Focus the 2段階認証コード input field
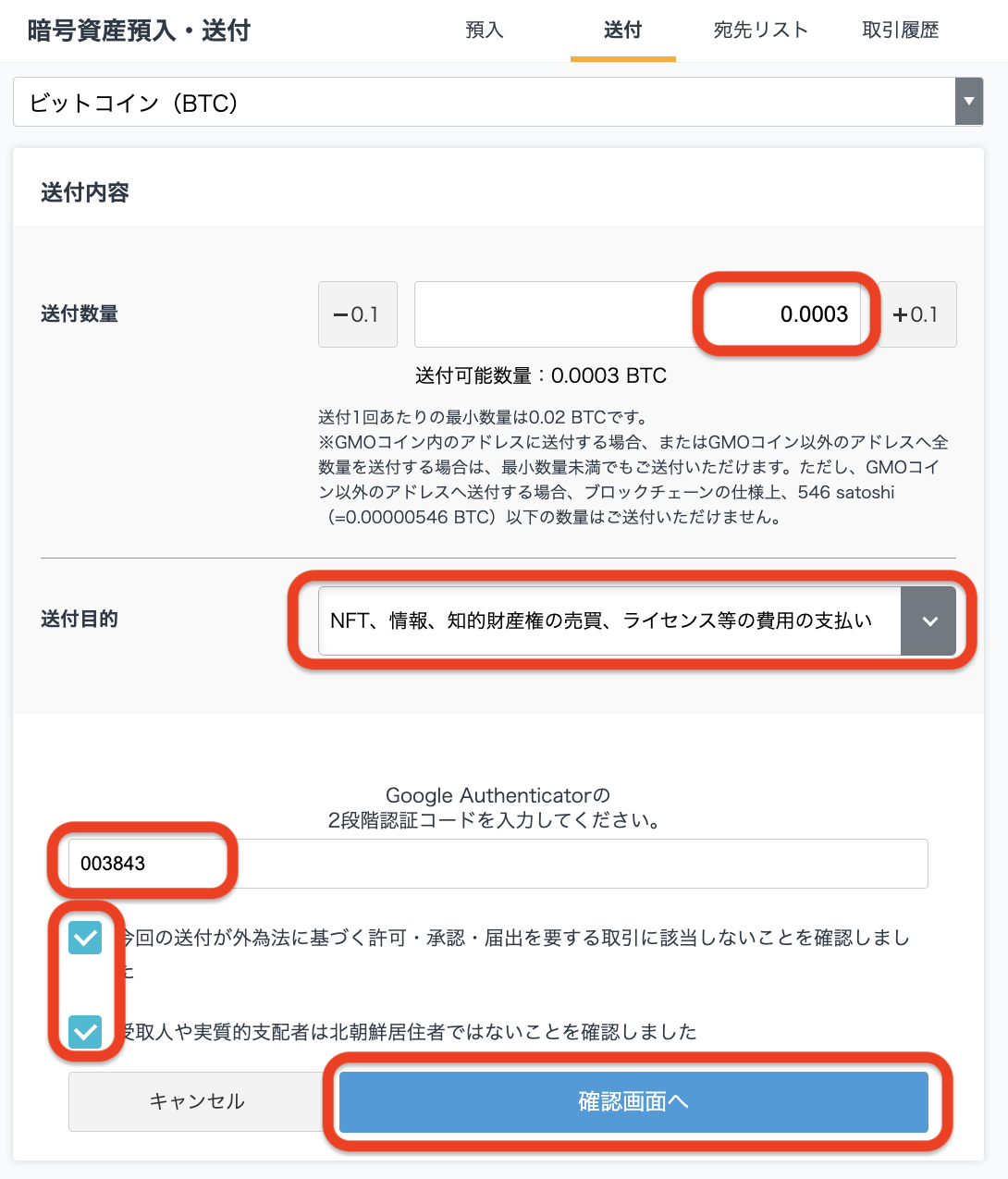Viewport: 1008px width, 1179px height. [498, 864]
